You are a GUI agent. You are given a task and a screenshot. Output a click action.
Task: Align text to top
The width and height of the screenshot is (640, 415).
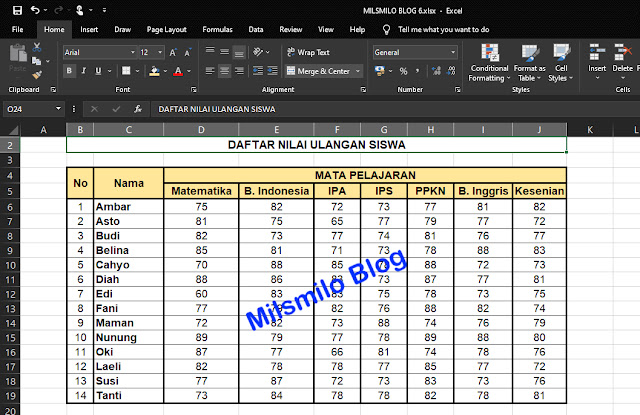tap(210, 52)
